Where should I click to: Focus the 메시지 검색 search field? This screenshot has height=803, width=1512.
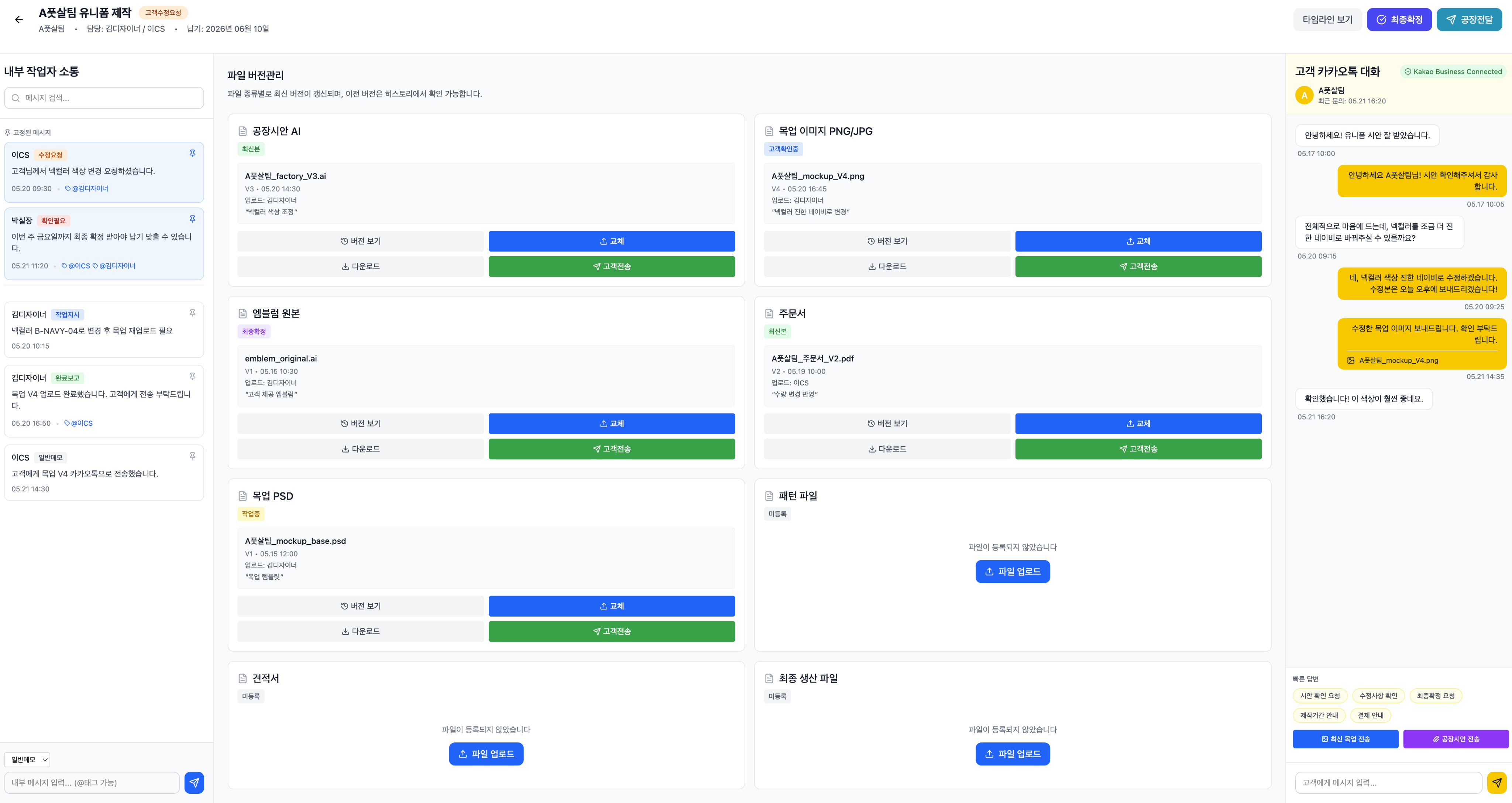pos(104,98)
